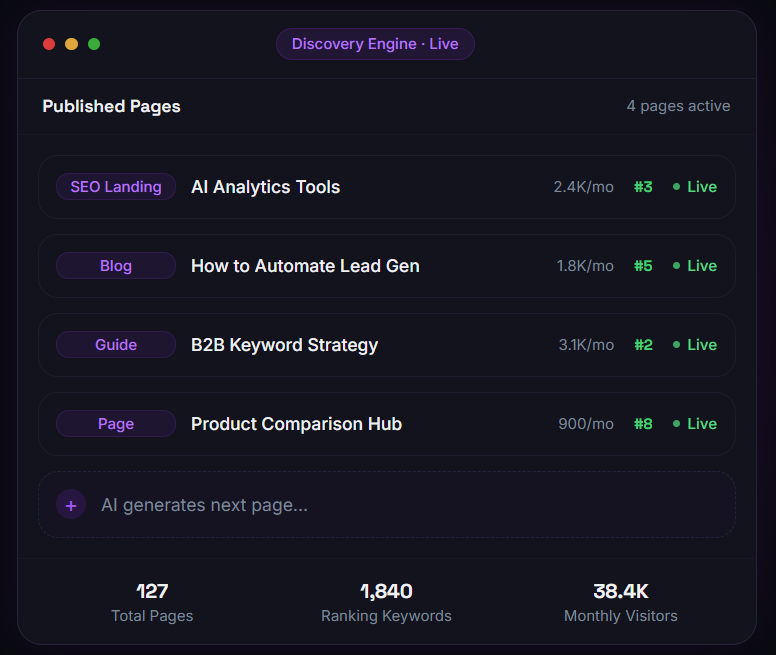Click AI generates next page placeholder
The height and width of the screenshot is (655, 776).
[387, 505]
